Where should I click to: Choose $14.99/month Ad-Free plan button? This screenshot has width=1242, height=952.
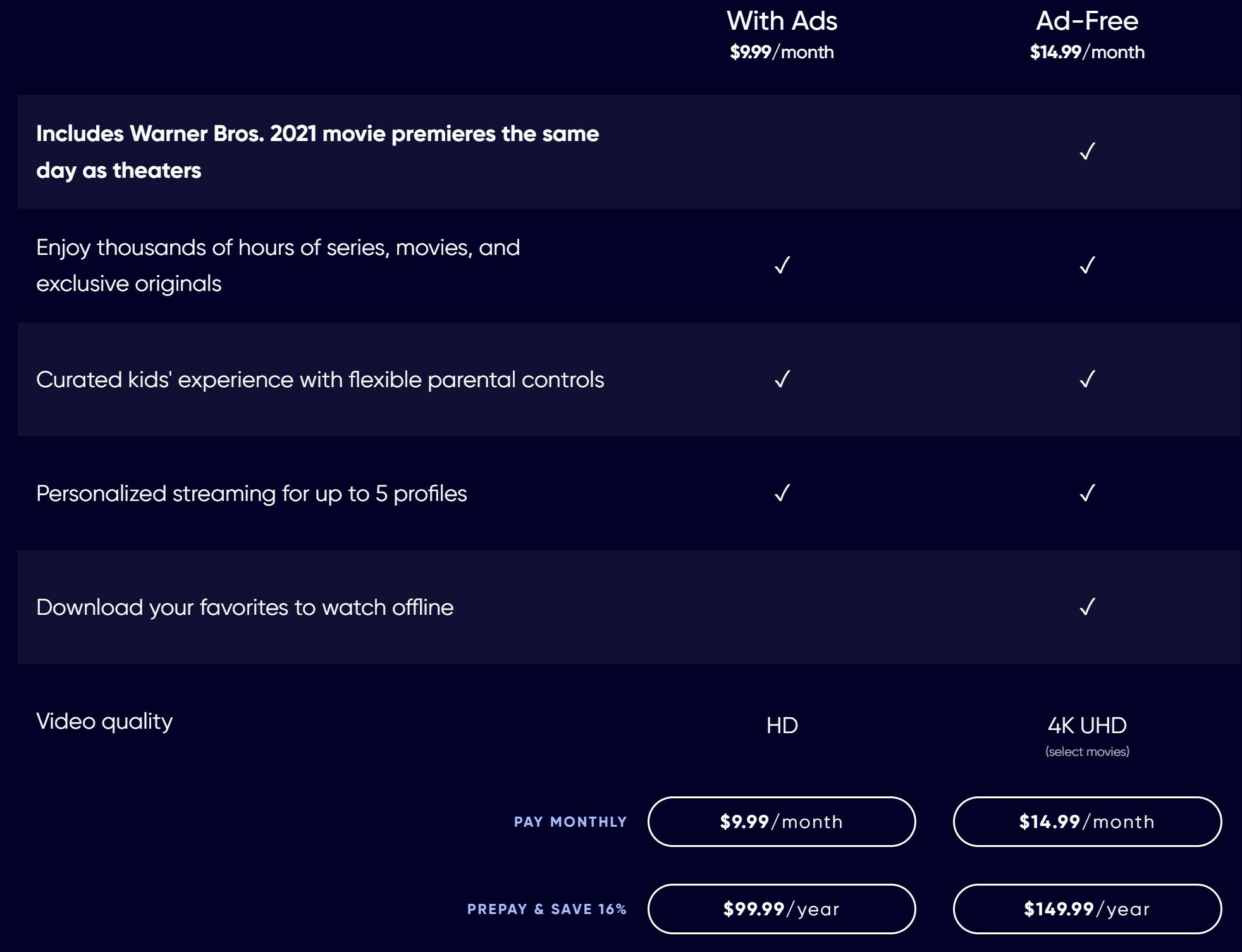[1087, 821]
